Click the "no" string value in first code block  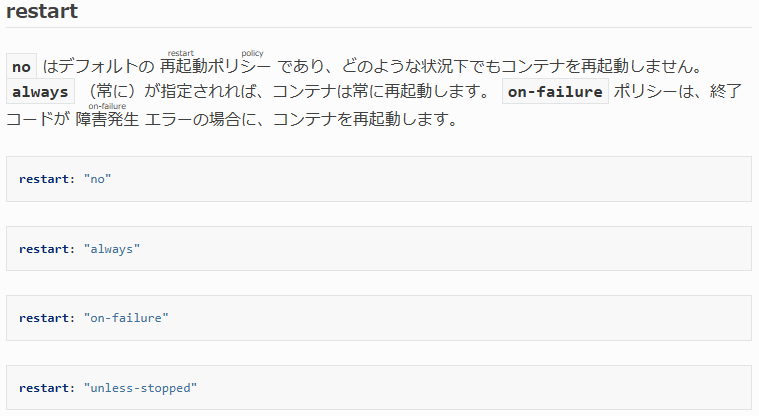(97, 179)
